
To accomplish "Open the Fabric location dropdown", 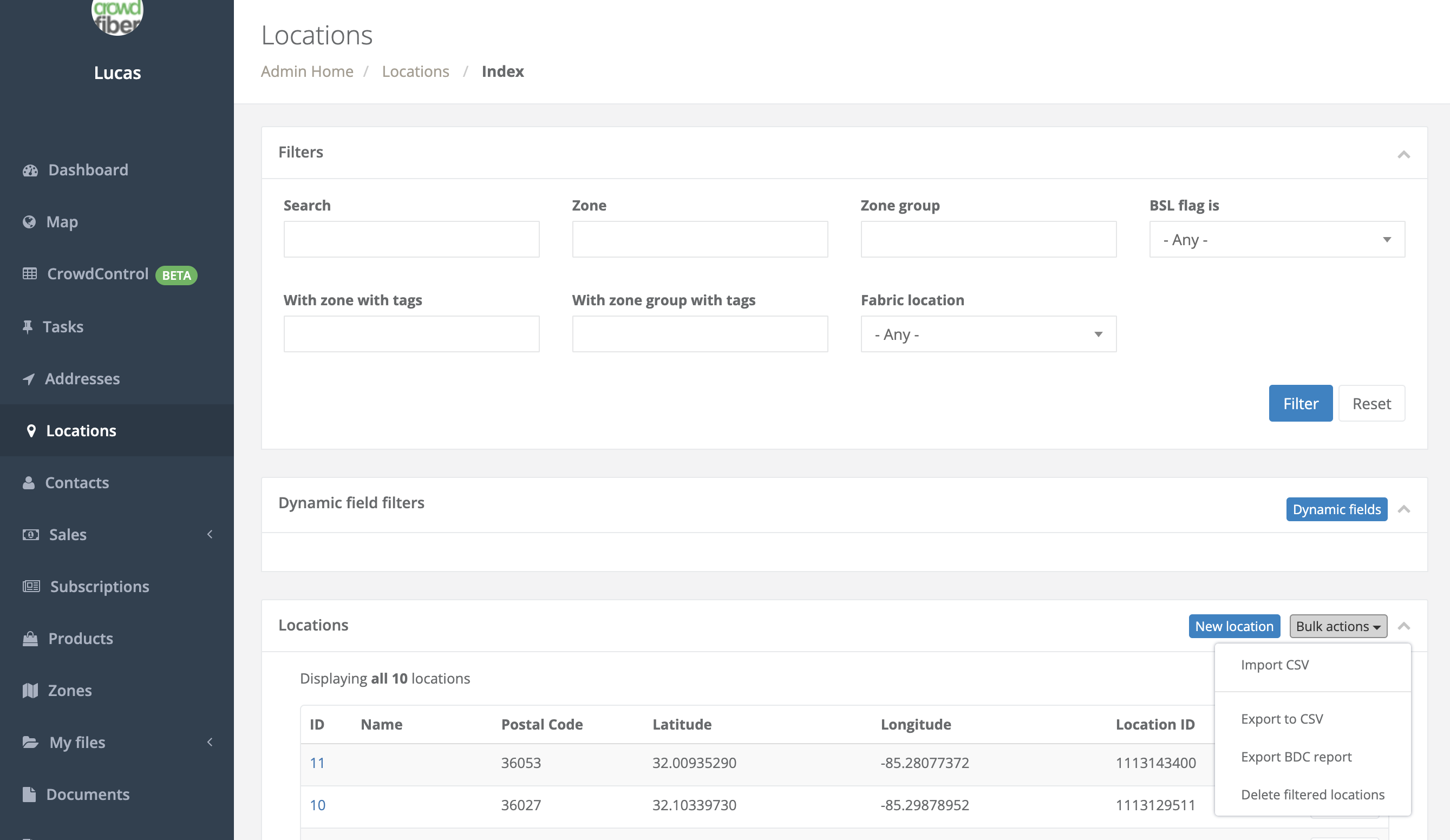I will tap(988, 334).
